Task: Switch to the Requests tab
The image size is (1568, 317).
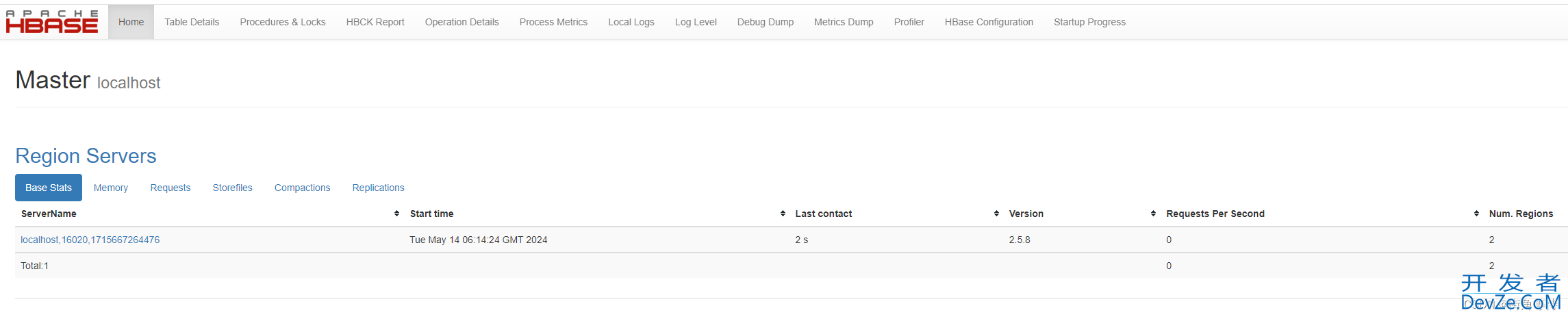Action: (170, 188)
